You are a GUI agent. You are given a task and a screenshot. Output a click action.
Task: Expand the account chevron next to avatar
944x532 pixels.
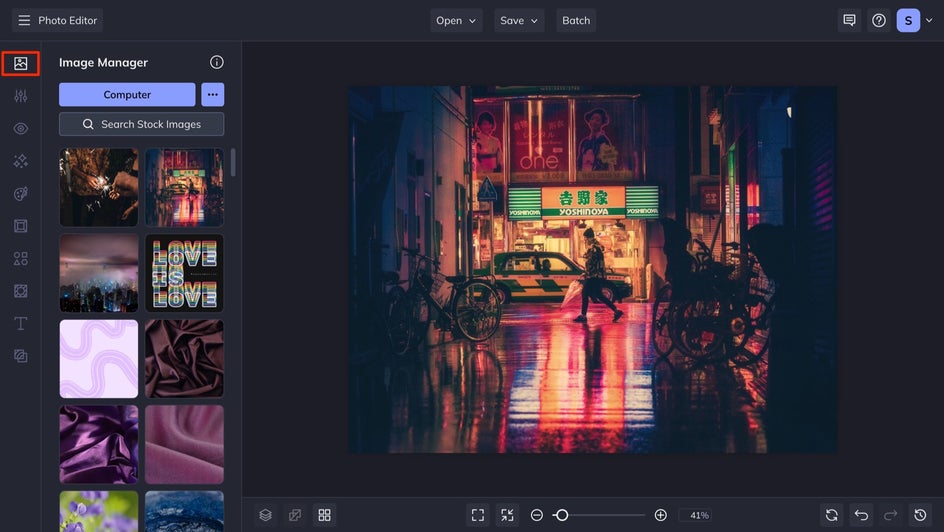click(x=929, y=20)
